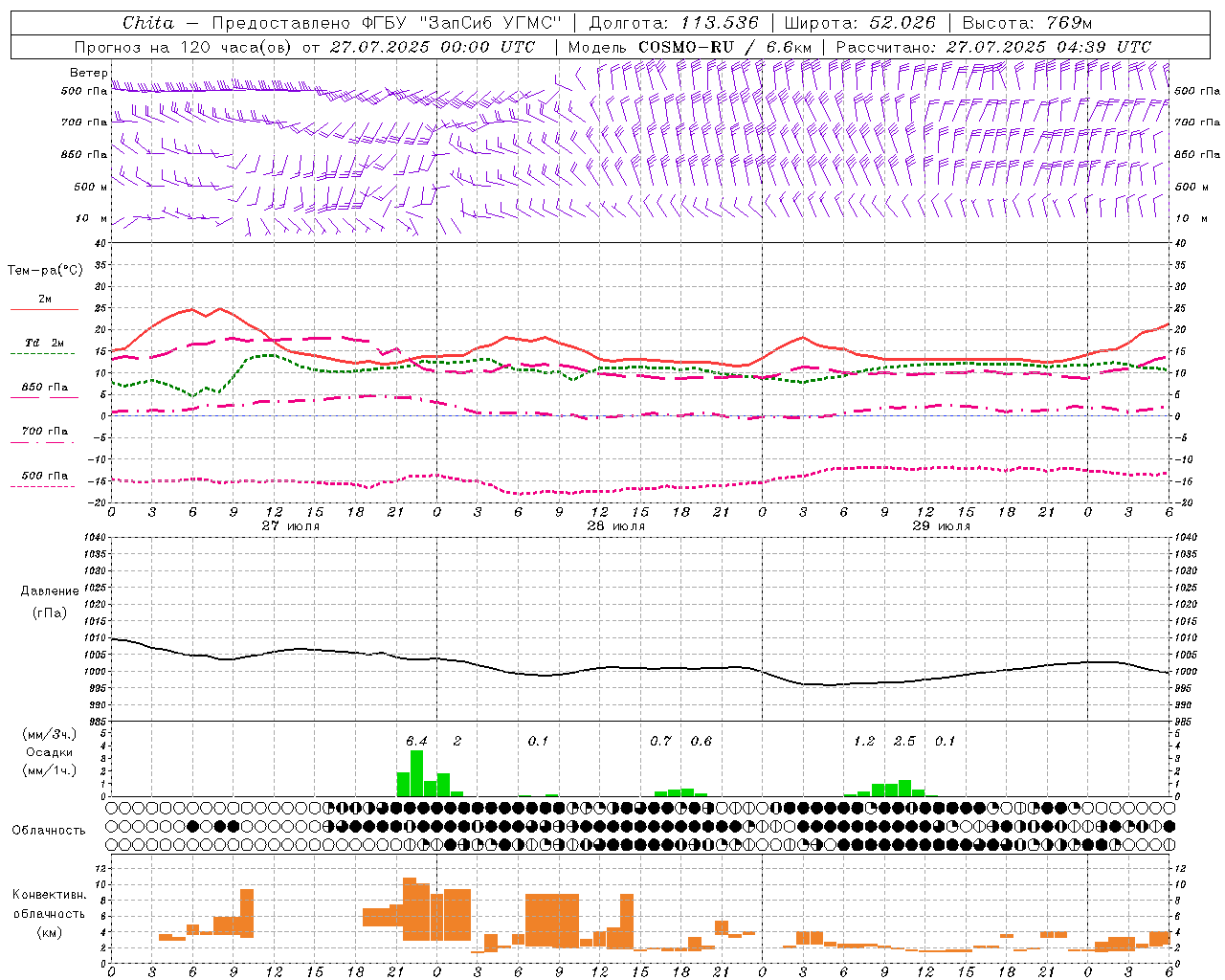Click the "(мм/3ч.)" precipitation unit label
This screenshot has height=980, width=1225.
coord(49,734)
